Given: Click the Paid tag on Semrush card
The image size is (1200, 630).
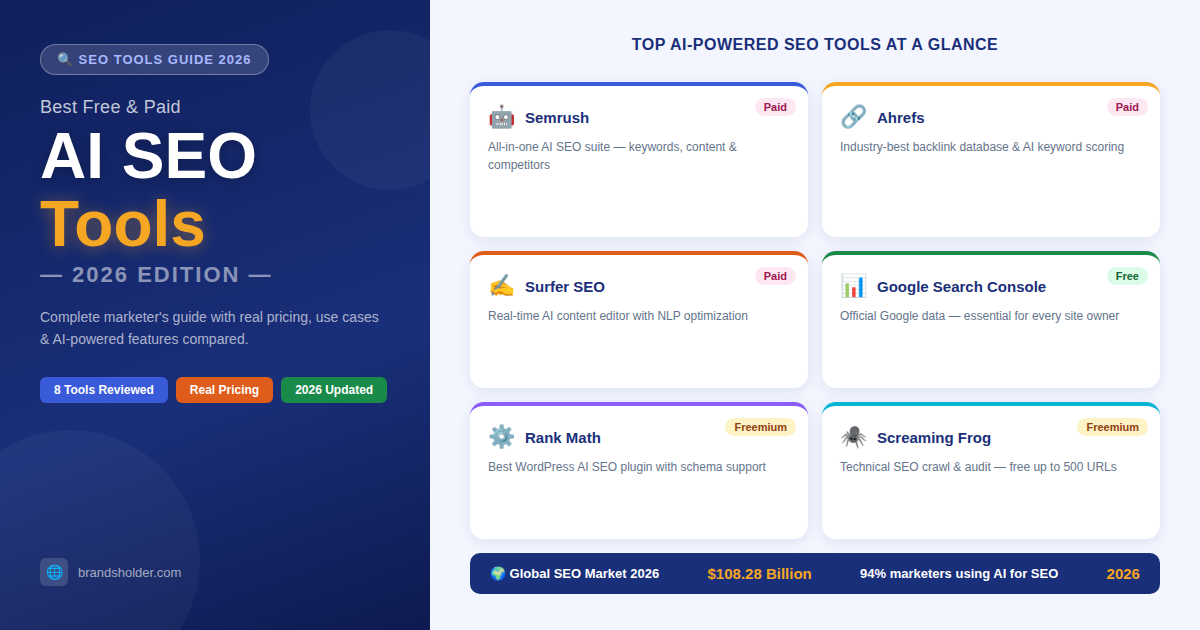Looking at the screenshot, I should 775,107.
